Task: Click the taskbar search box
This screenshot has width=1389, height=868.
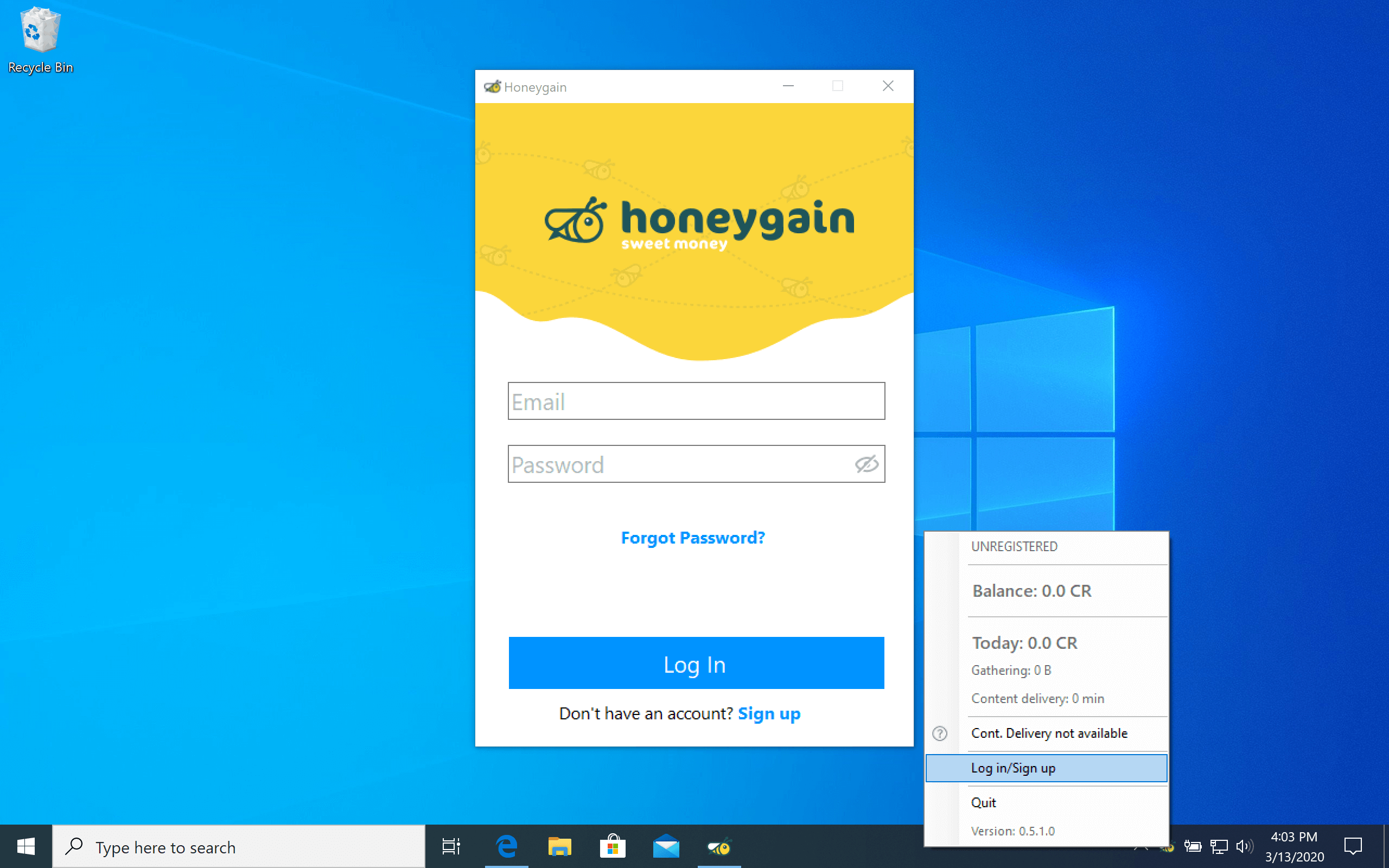Action: pos(239,847)
